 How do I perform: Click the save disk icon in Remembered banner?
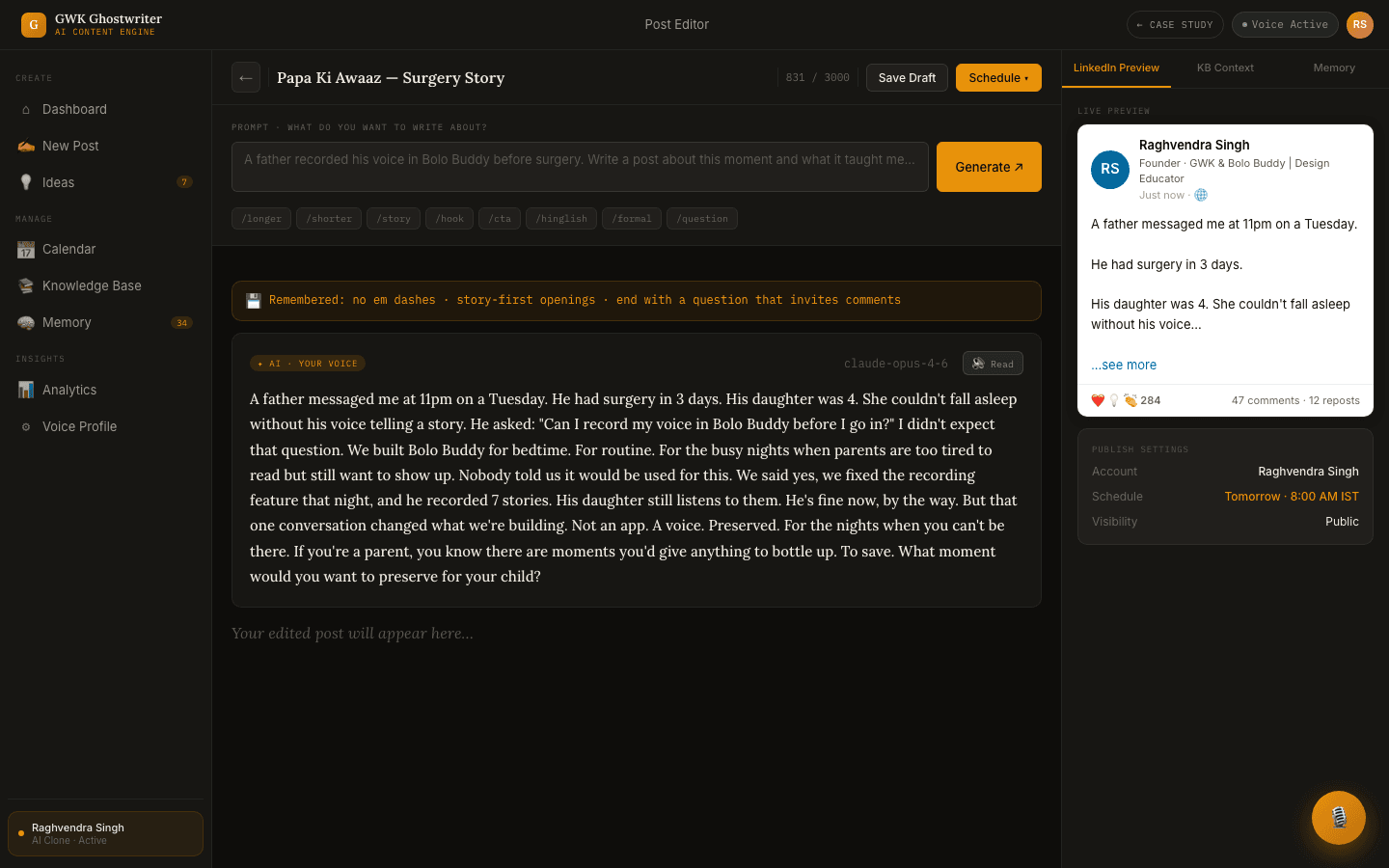[x=254, y=301]
